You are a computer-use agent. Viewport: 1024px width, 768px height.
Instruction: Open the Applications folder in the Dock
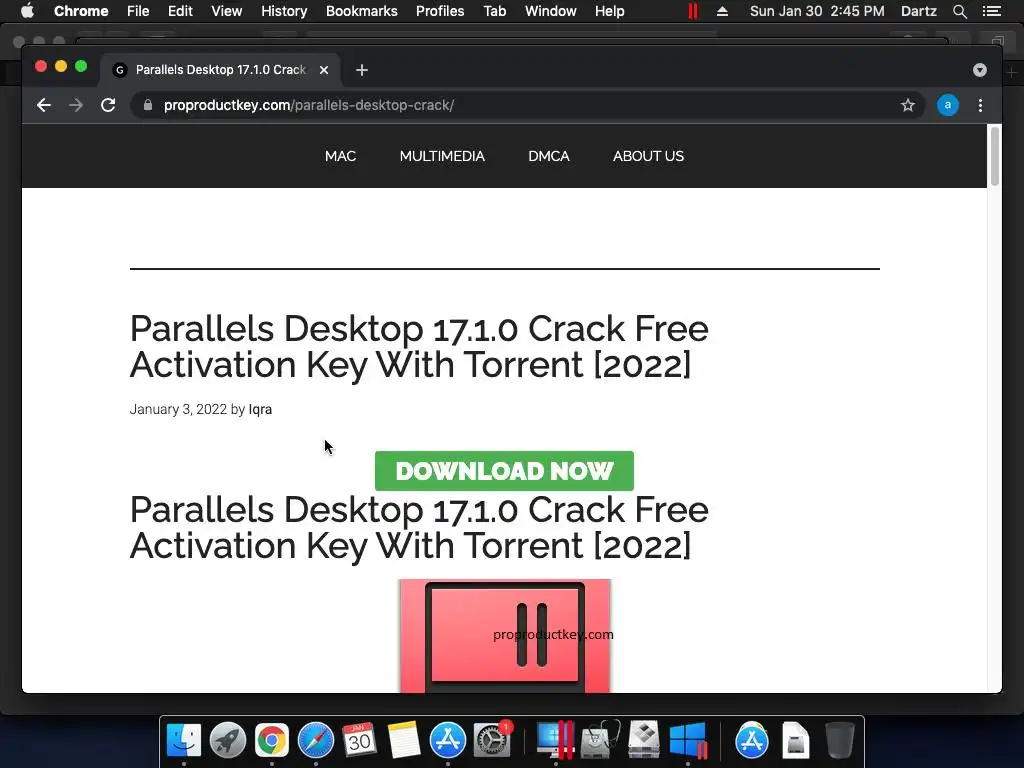click(752, 741)
